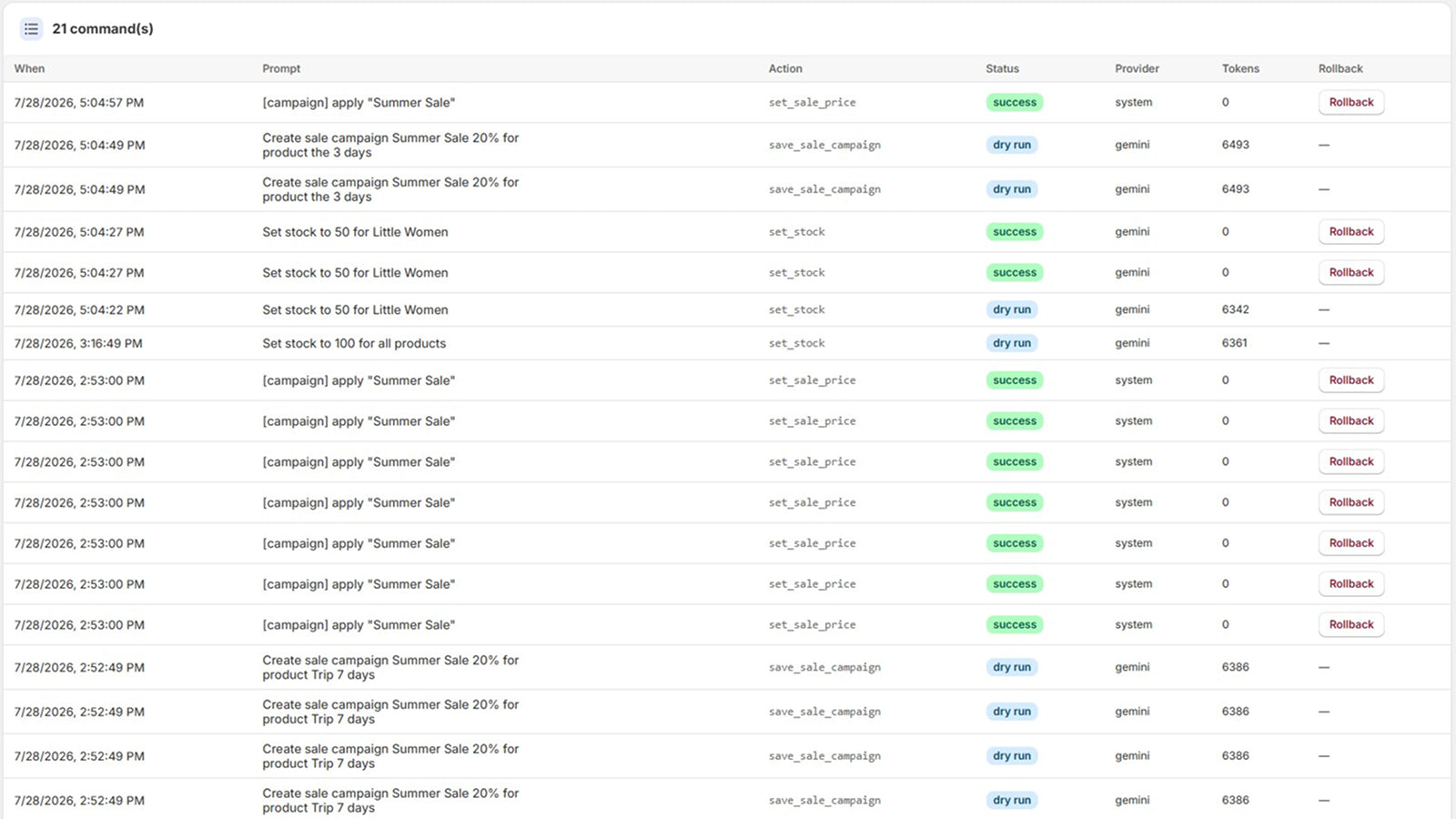
Task: Click the dry run badge at 3:16:49 PM
Action: pos(1012,343)
